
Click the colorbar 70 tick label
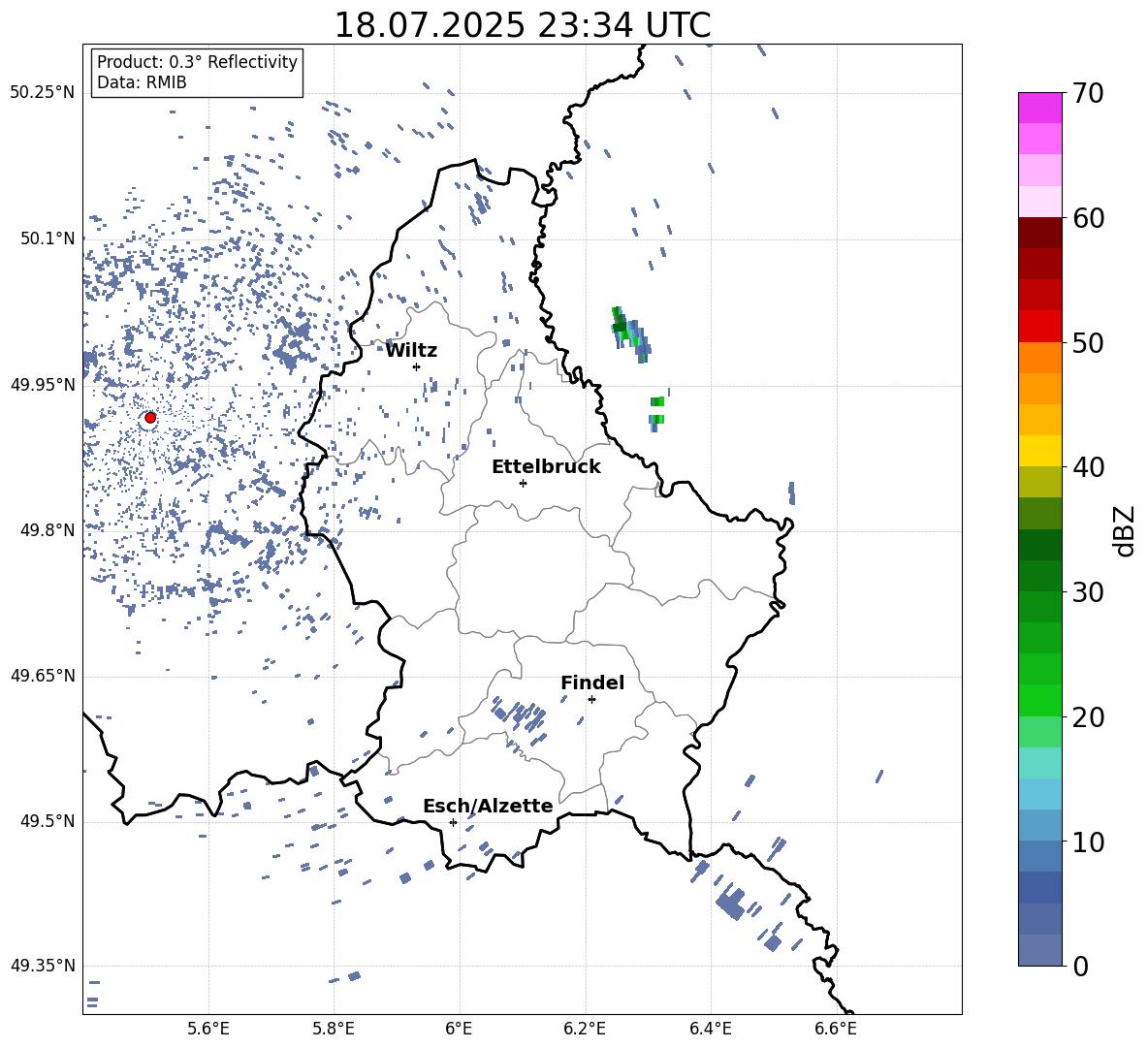point(1088,93)
